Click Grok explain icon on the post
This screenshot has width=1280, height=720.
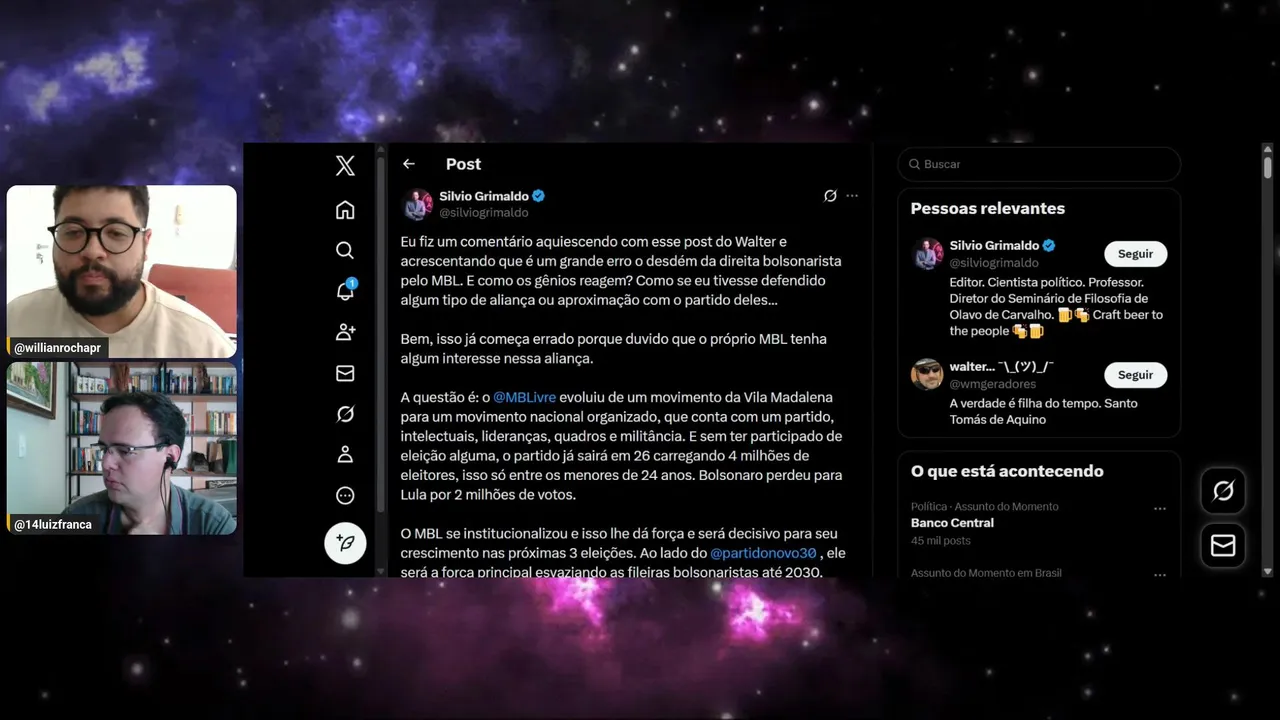830,196
